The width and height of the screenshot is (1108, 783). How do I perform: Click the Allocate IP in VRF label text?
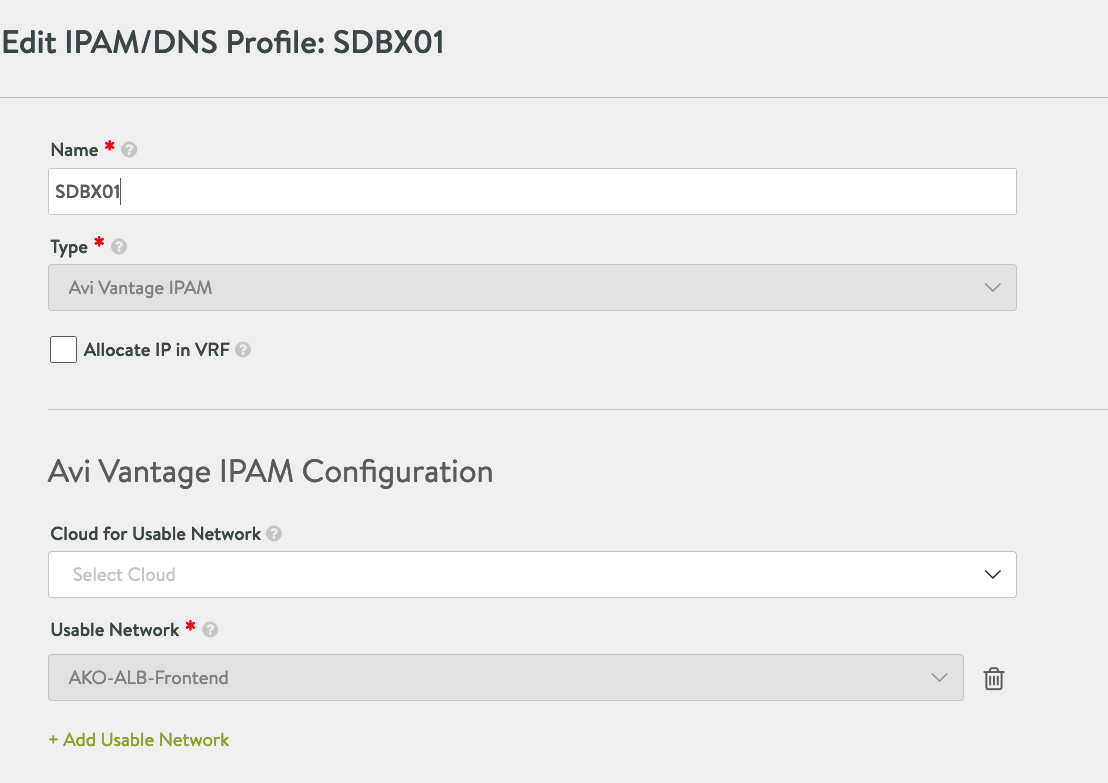pos(157,350)
